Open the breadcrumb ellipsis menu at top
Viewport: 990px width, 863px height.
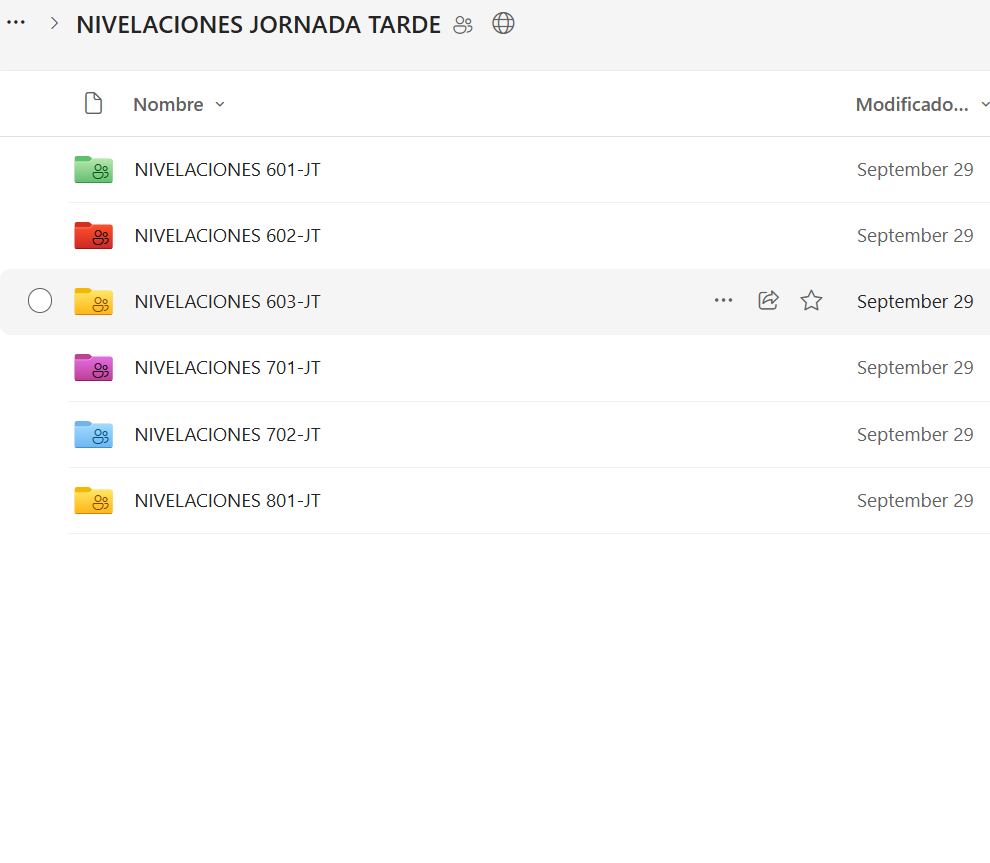pyautogui.click(x=16, y=23)
